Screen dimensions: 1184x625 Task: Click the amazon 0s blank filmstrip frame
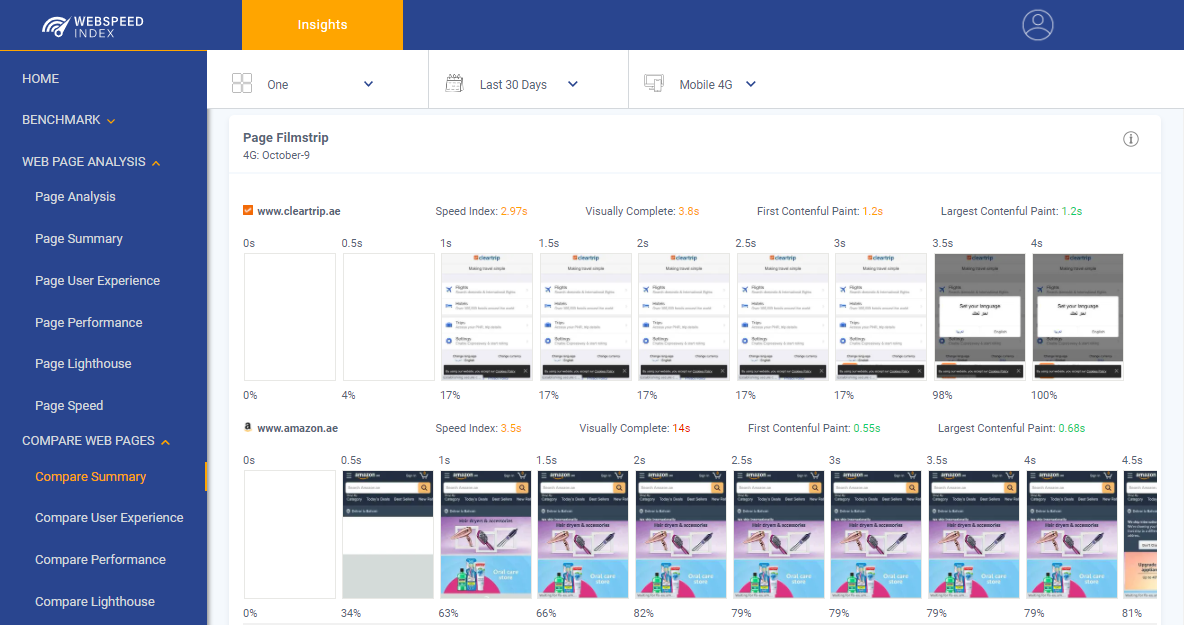[290, 534]
